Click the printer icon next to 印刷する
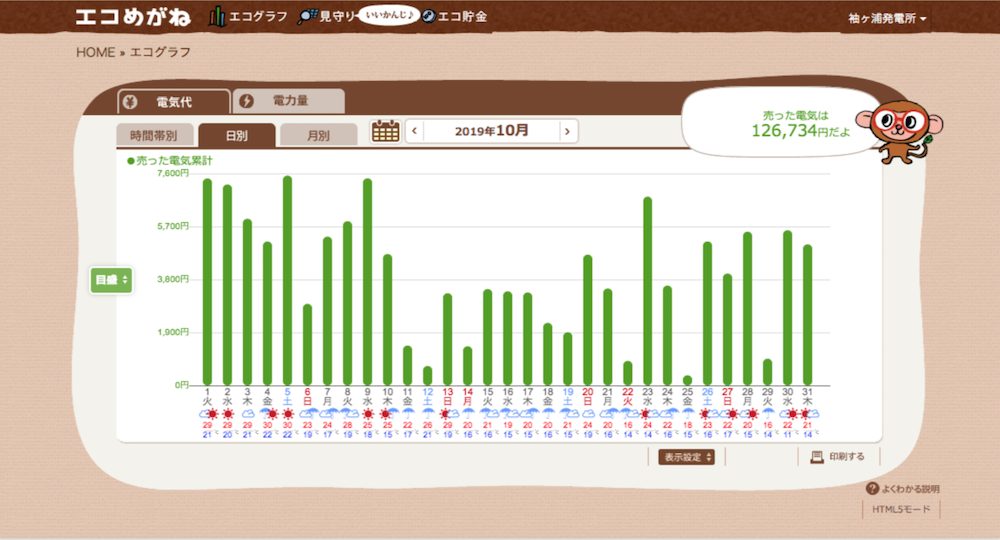Viewport: 1000px width, 540px height. click(816, 457)
